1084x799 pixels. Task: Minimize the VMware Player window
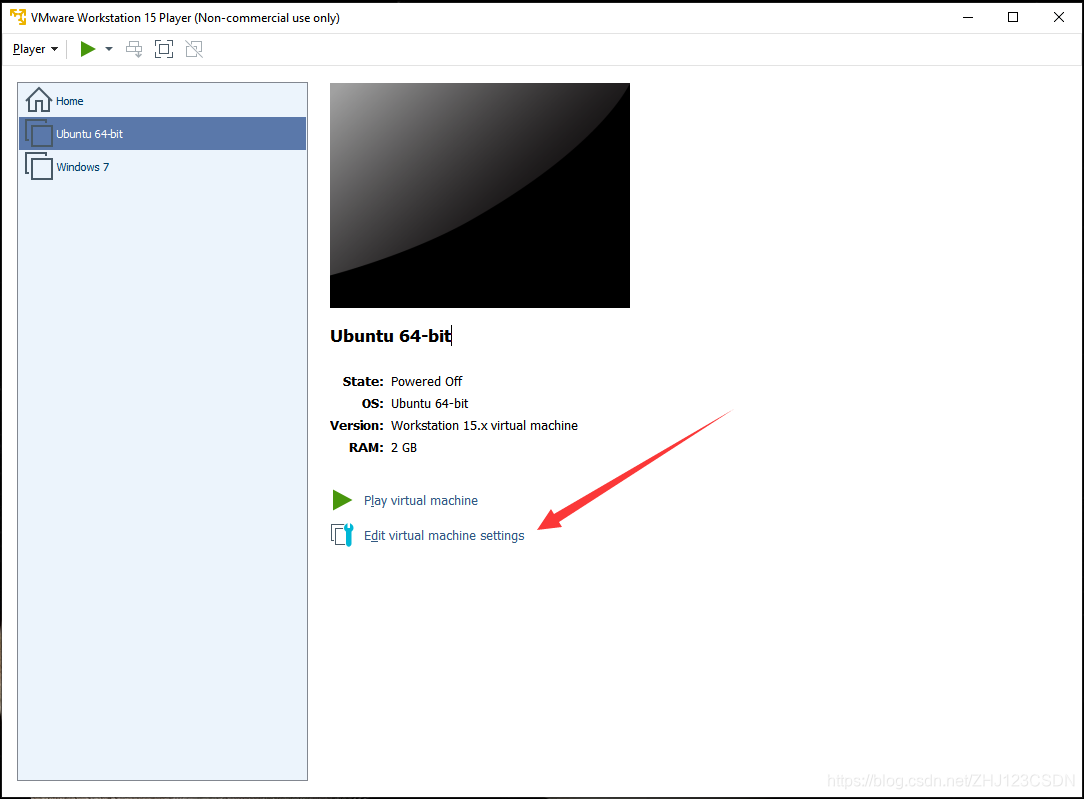(x=968, y=17)
